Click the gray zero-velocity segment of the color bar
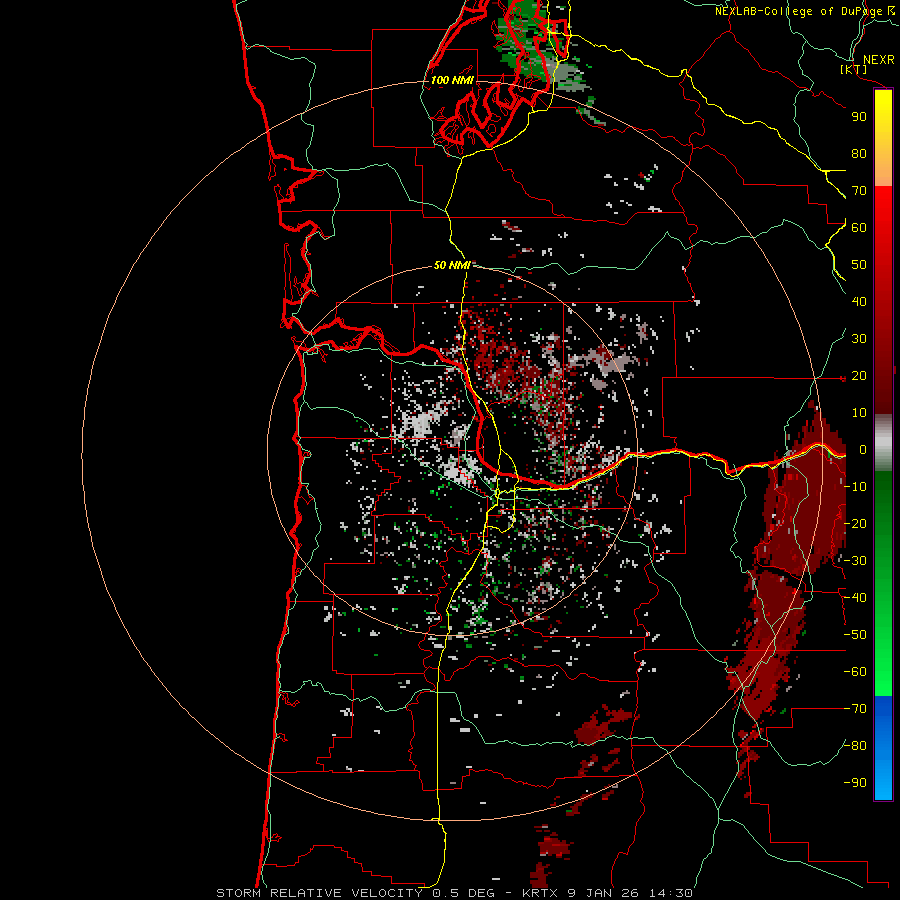Viewport: 900px width, 900px height. tap(883, 442)
